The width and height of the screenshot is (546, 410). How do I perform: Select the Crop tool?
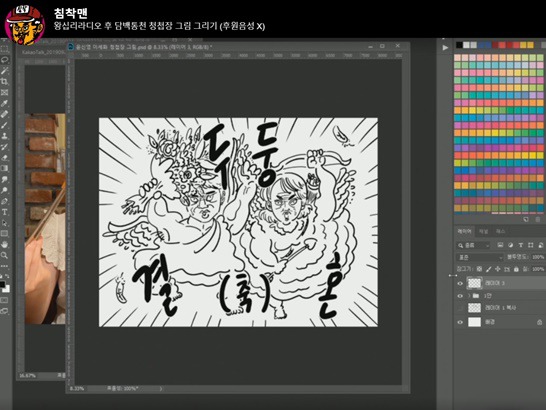pos(5,82)
